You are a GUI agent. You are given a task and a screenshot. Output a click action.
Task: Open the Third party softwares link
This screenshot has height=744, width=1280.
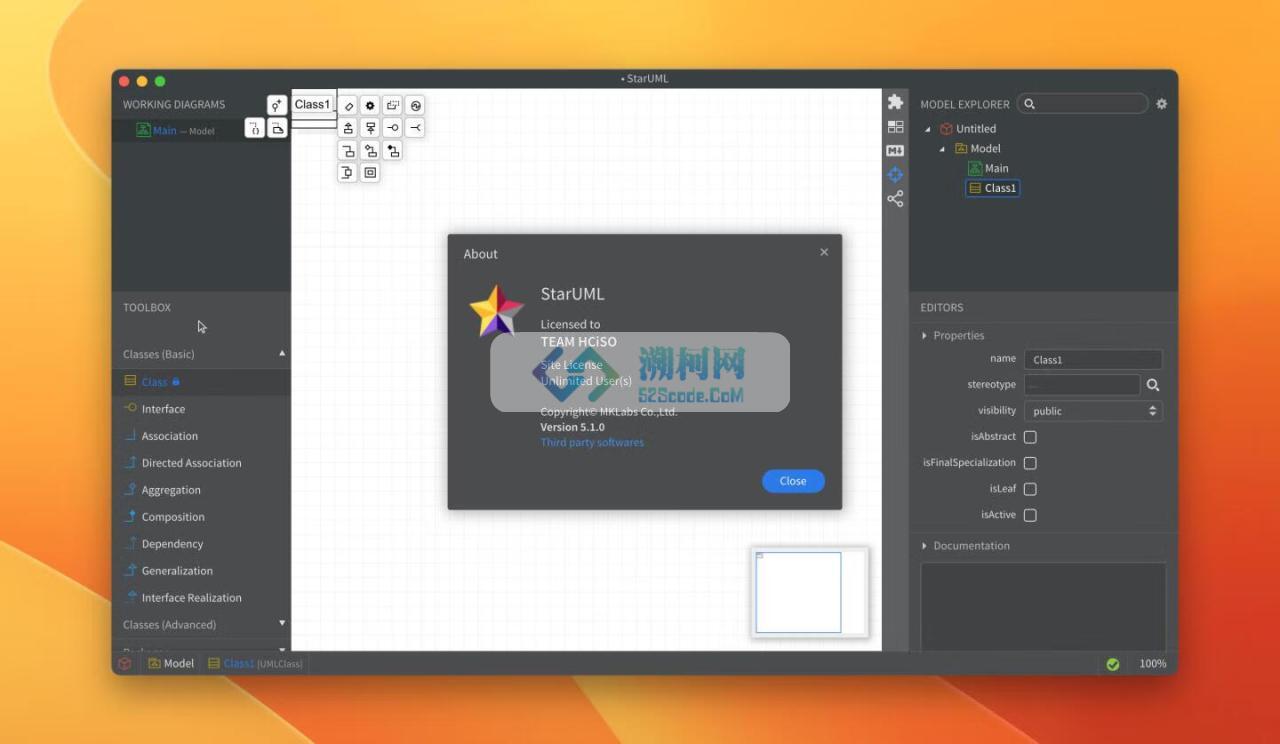(x=592, y=442)
